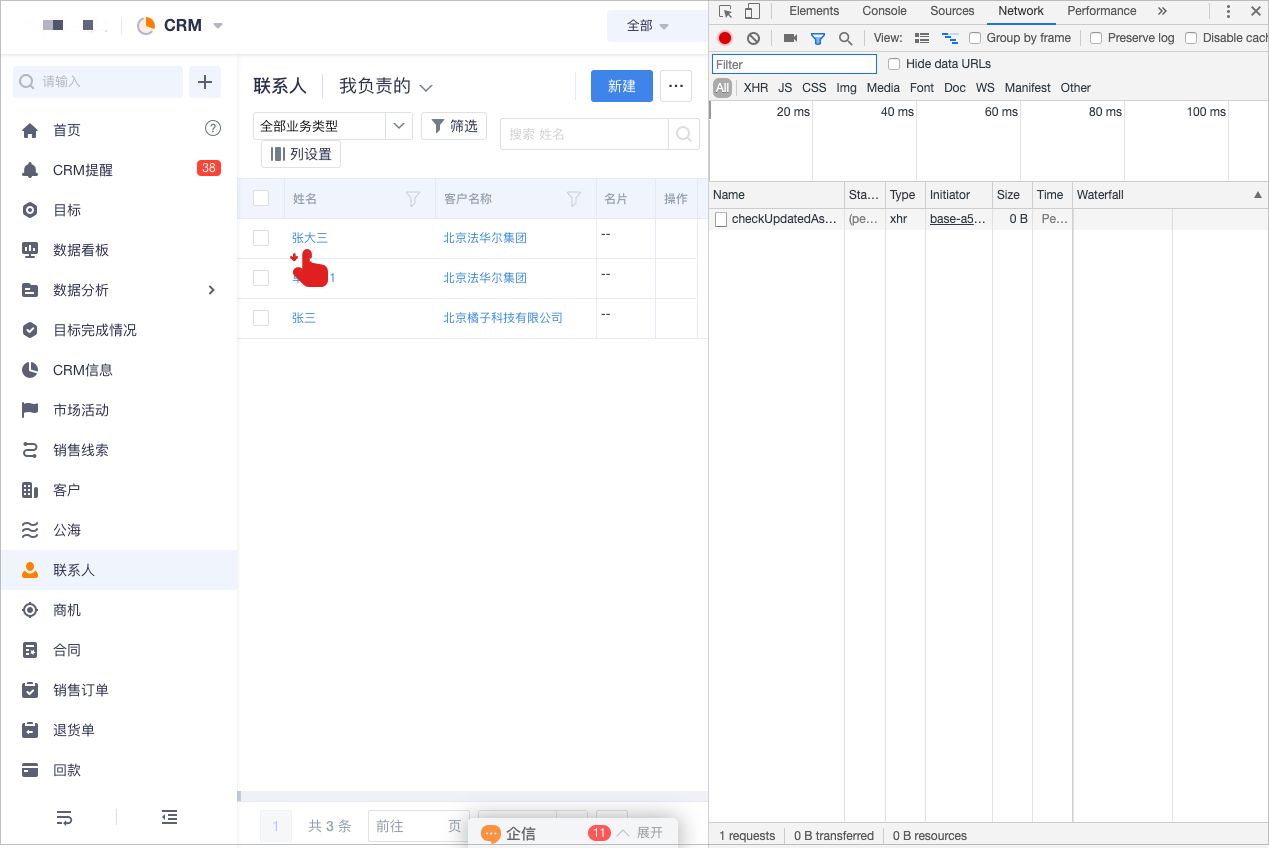Image resolution: width=1269 pixels, height=848 pixels.
Task: Switch to the Console tab
Action: click(884, 11)
